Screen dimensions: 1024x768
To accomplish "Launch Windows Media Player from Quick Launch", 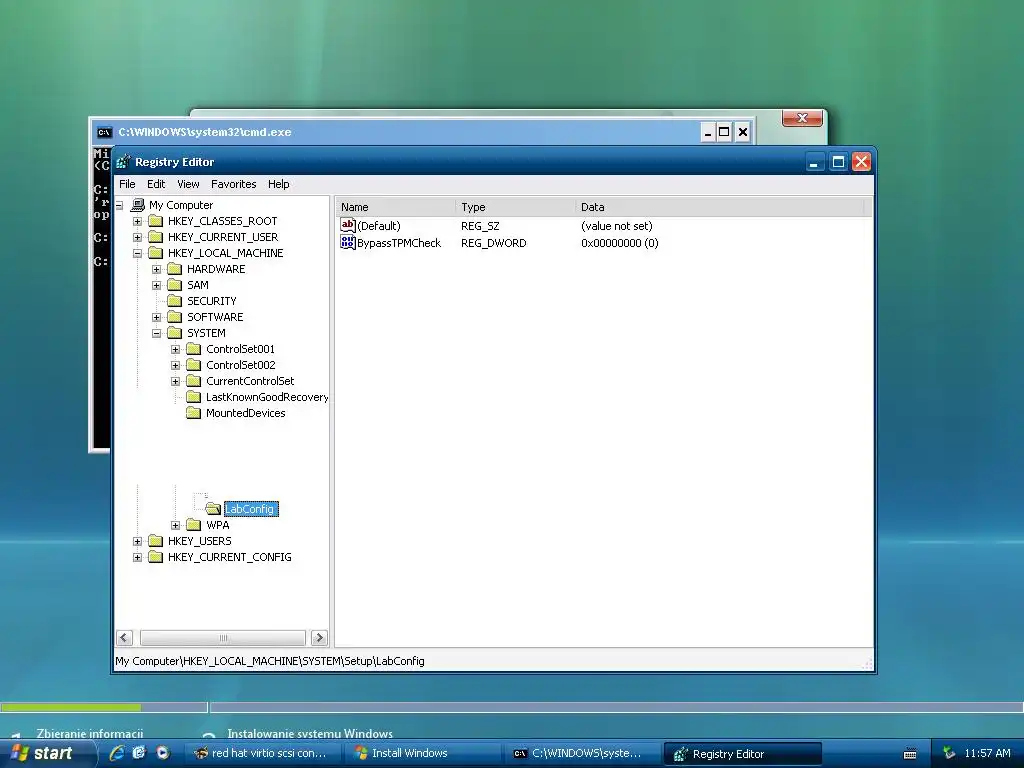I will tap(162, 753).
